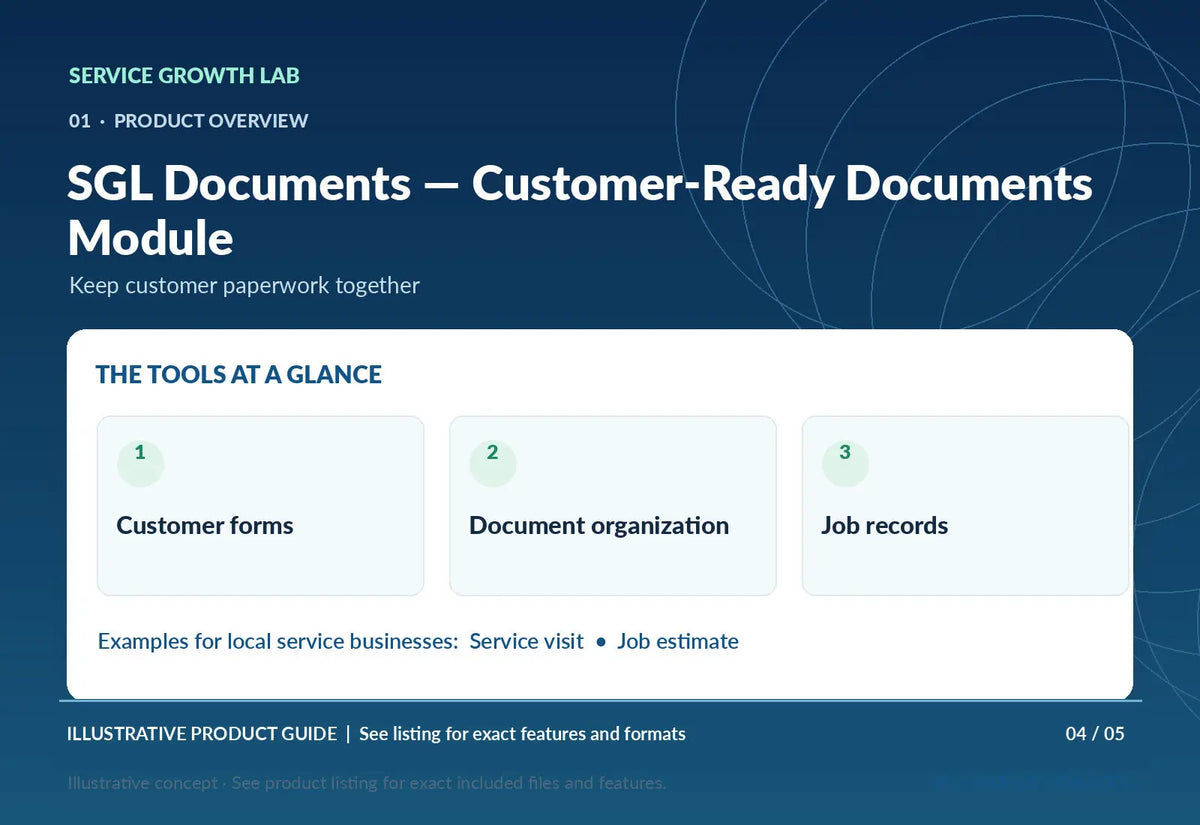Click the '01 · PRODUCT OVERVIEW' label
The width and height of the screenshot is (1200, 825).
click(189, 121)
